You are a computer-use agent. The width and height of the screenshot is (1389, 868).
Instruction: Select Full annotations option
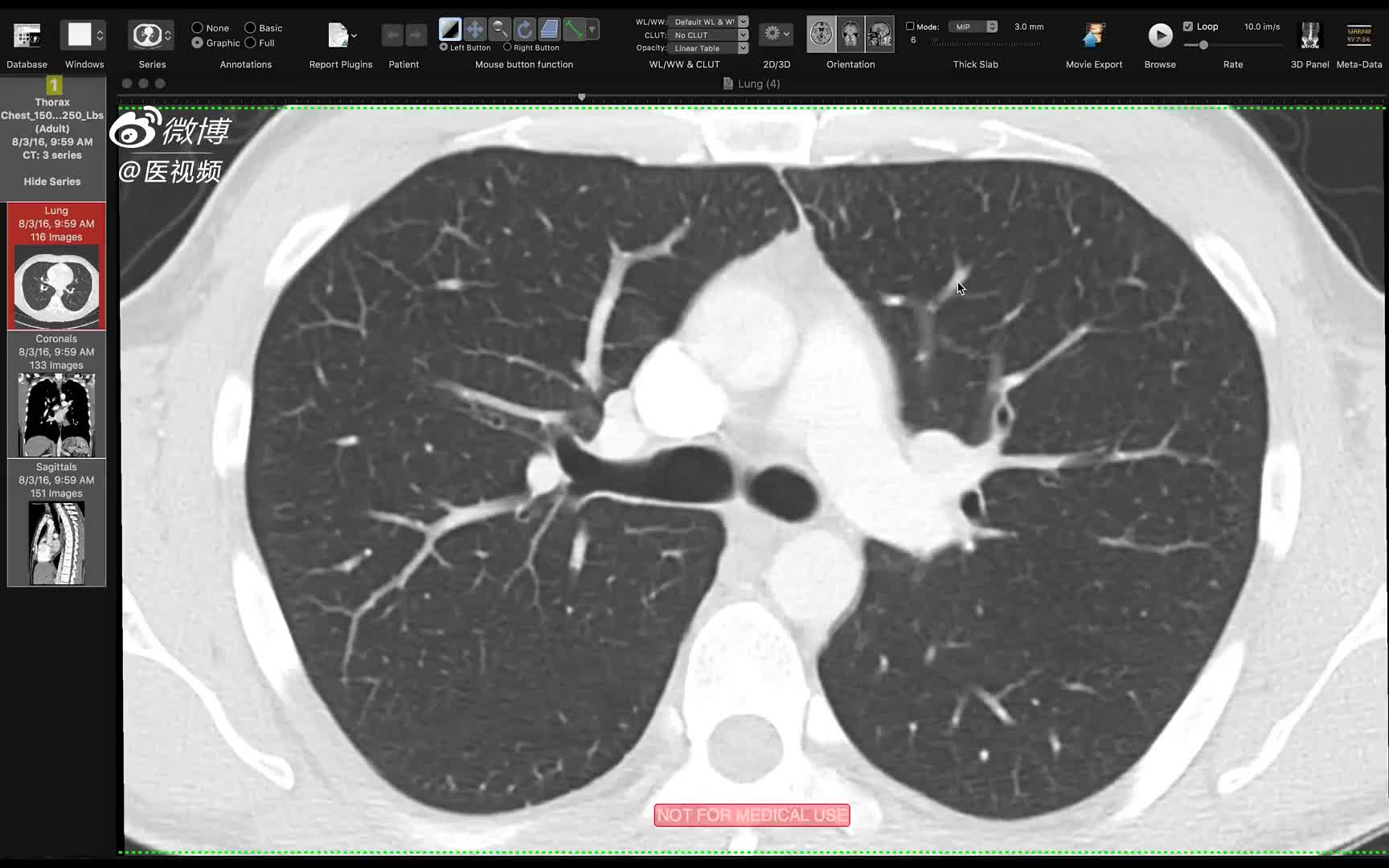tap(250, 43)
